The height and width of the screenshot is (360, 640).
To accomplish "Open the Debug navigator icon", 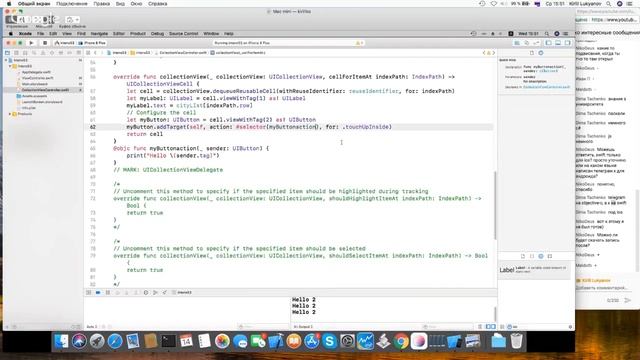I will (61, 53).
